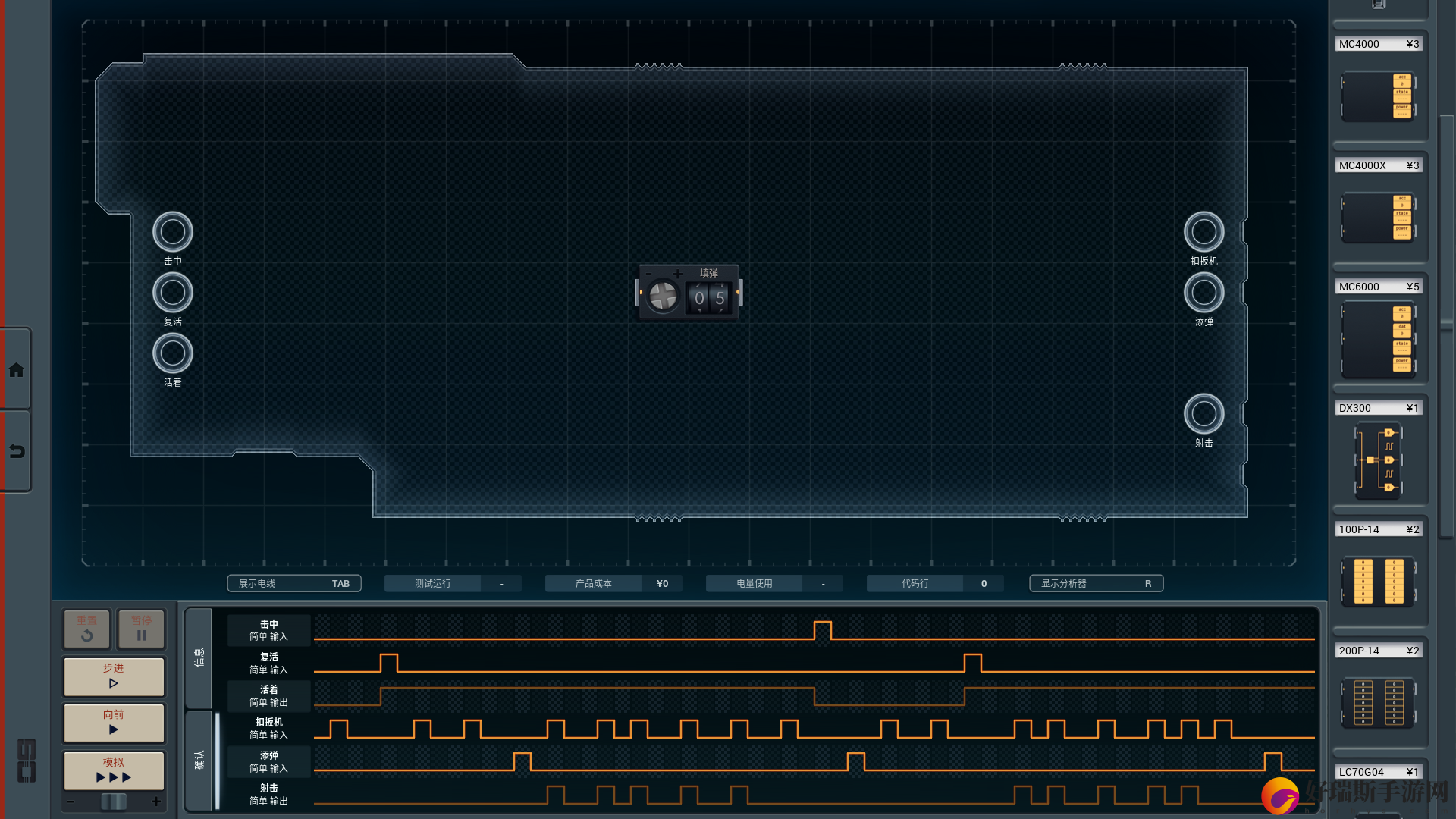Click the 测试运行 status field

453,583
